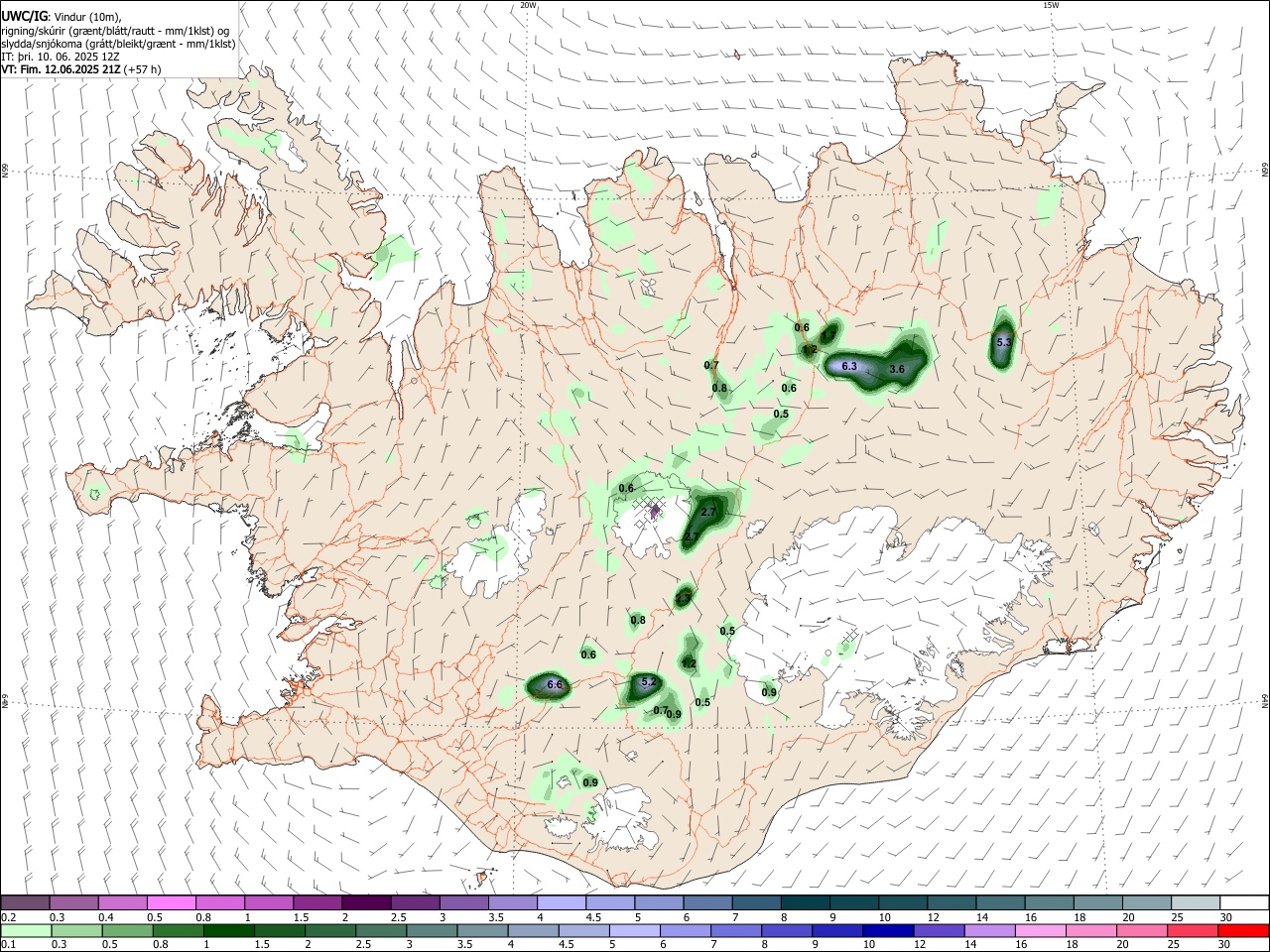Select the dark teal 8–9 snow scale swatch

(804, 902)
